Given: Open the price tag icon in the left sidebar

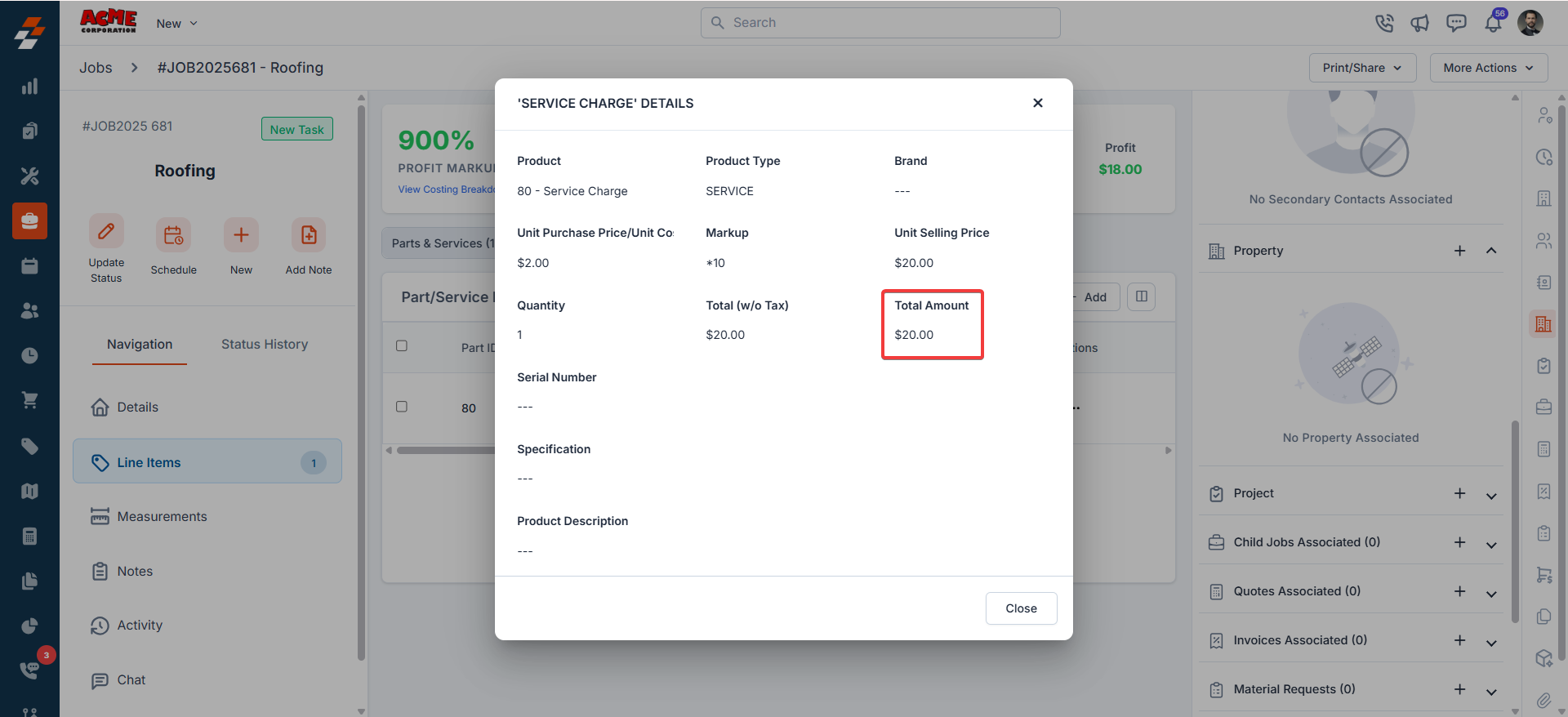Looking at the screenshot, I should pyautogui.click(x=29, y=446).
